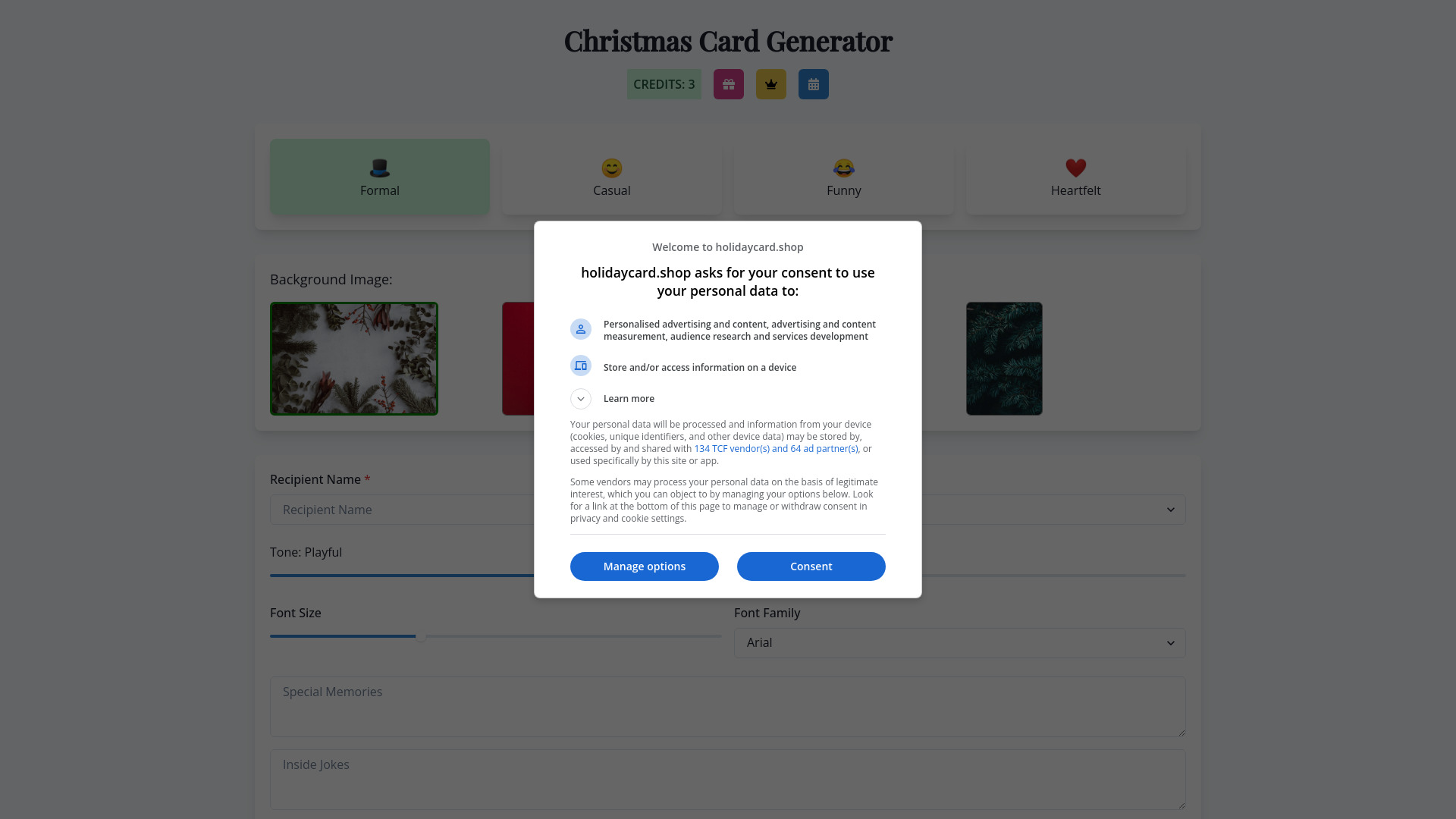Screen dimensions: 1456x819
Task: Select the Heartfelt red heart icon
Action: pos(1076,167)
